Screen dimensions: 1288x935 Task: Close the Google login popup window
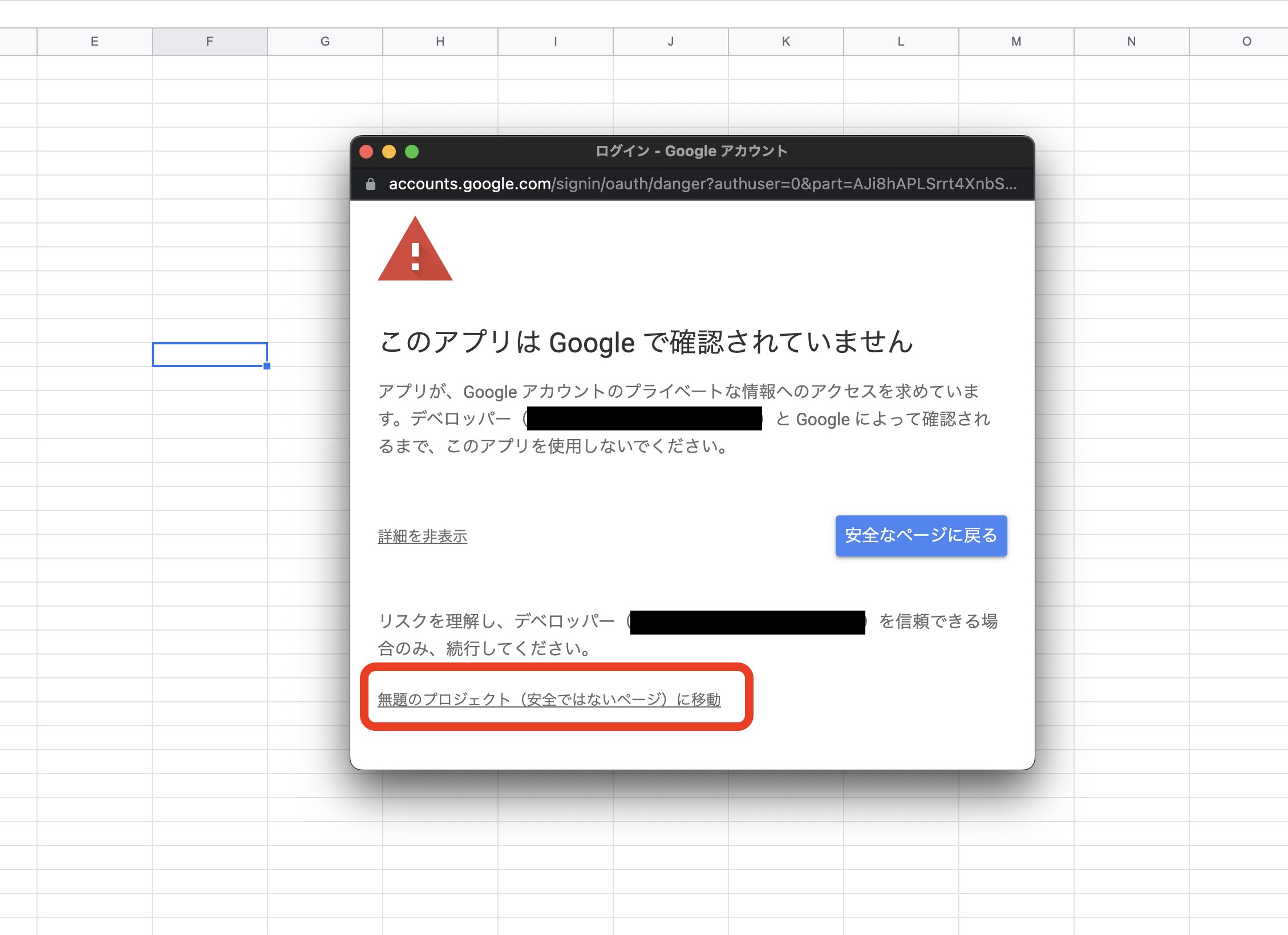(x=366, y=152)
